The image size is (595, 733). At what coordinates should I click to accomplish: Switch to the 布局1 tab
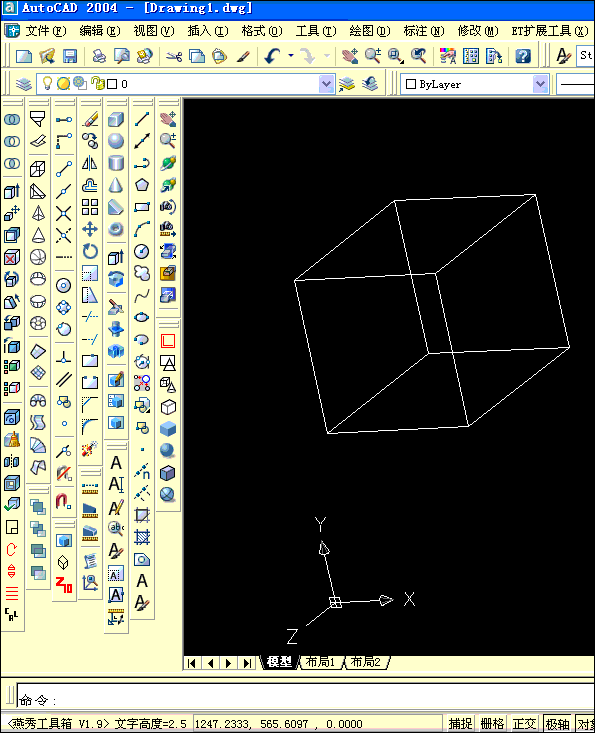[320, 662]
